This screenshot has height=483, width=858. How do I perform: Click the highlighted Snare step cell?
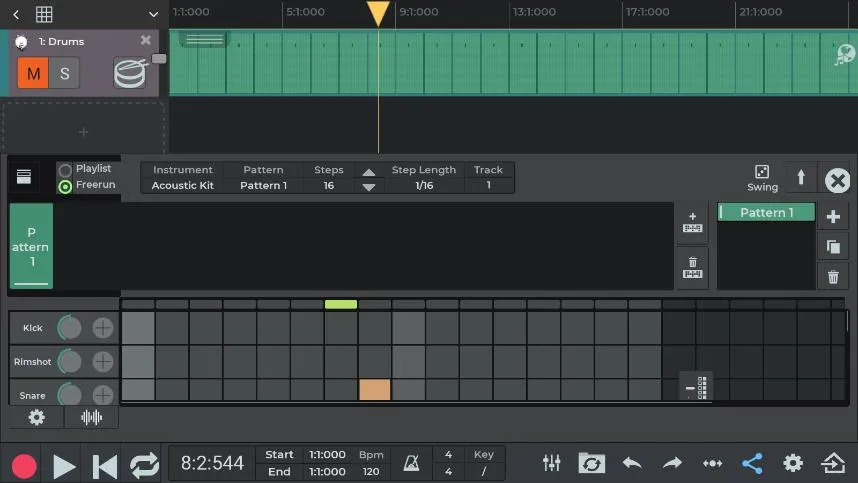tap(375, 389)
